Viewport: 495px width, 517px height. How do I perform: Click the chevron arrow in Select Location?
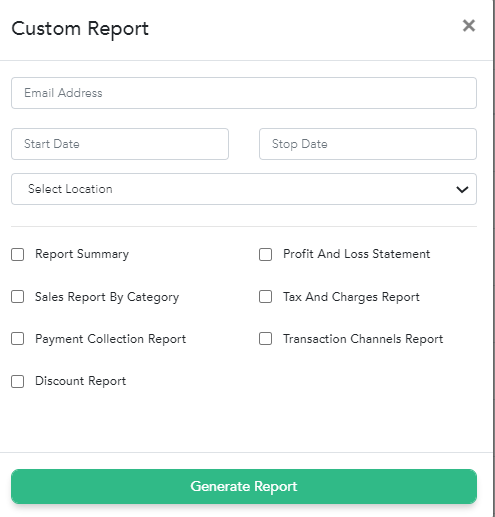[462, 189]
